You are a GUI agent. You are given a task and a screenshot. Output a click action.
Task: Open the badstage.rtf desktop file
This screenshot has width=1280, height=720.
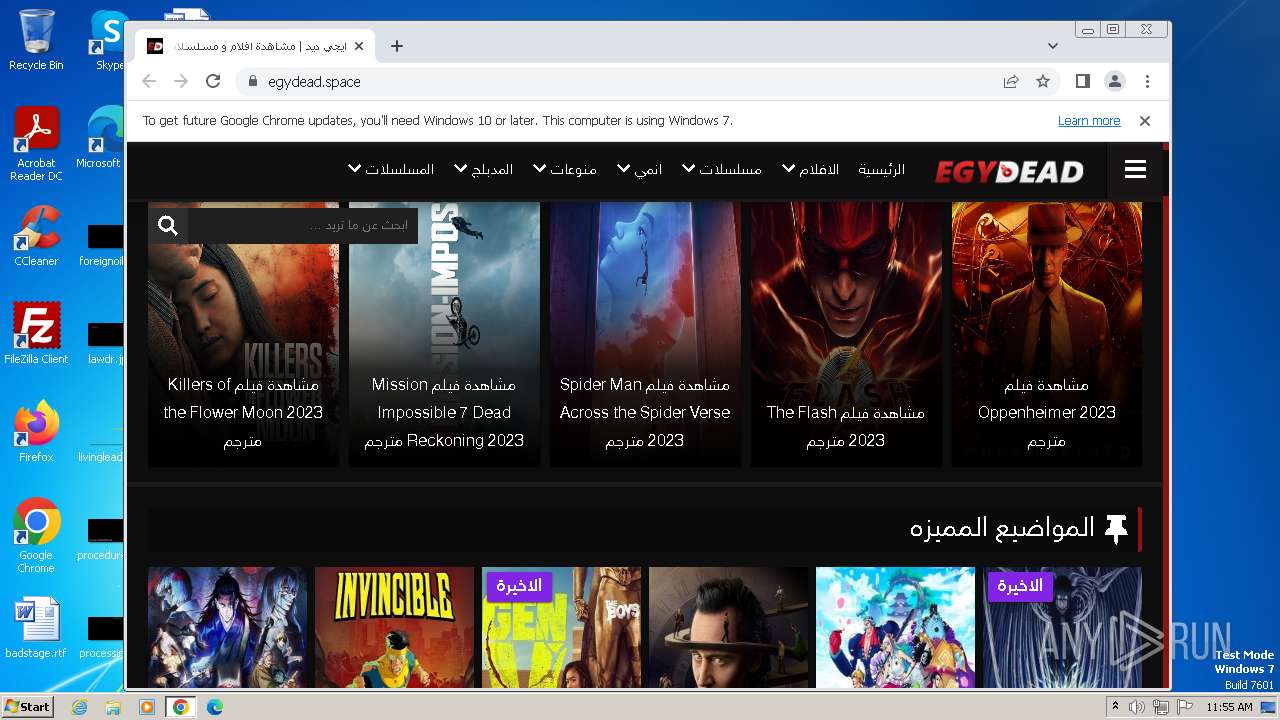(36, 628)
